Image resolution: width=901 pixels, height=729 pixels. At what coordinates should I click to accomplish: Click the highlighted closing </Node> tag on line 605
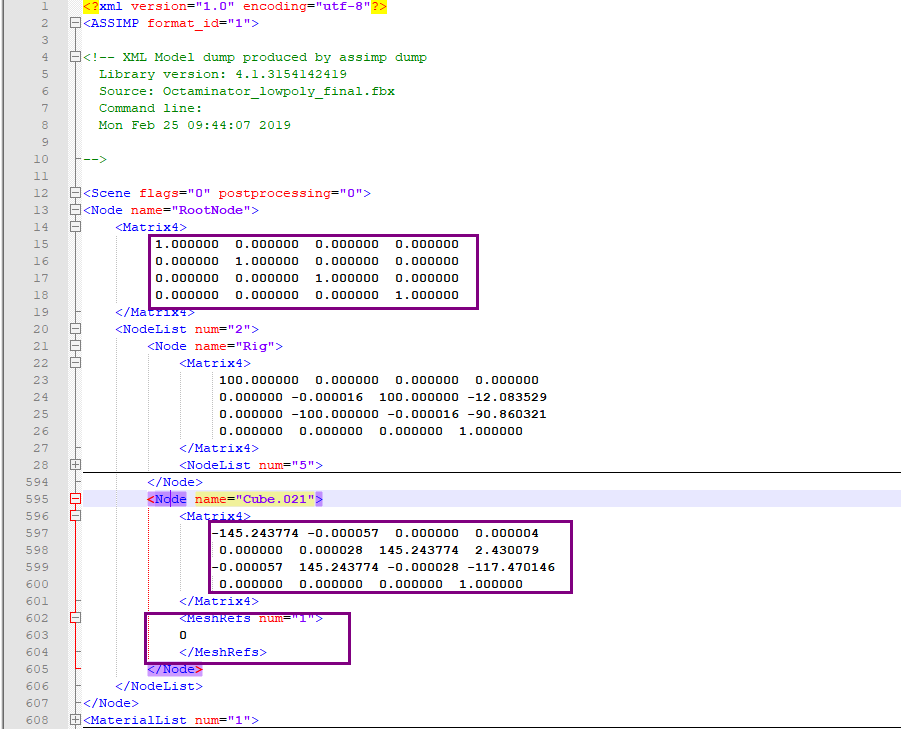(x=175, y=669)
